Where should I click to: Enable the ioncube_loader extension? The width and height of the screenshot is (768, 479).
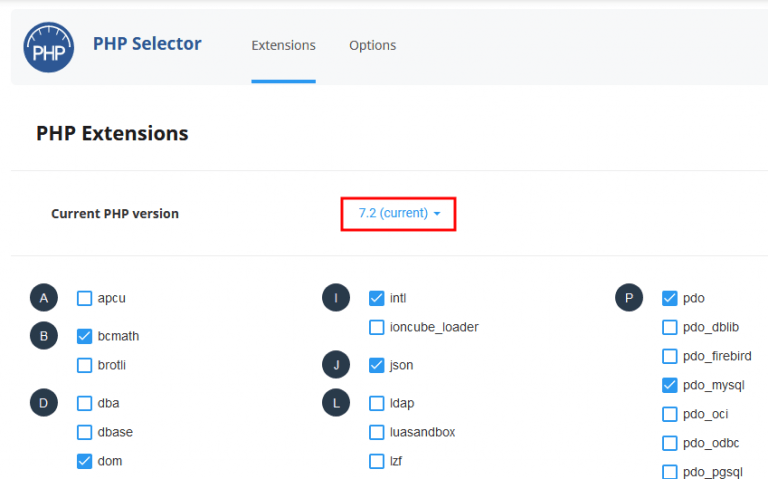click(377, 327)
